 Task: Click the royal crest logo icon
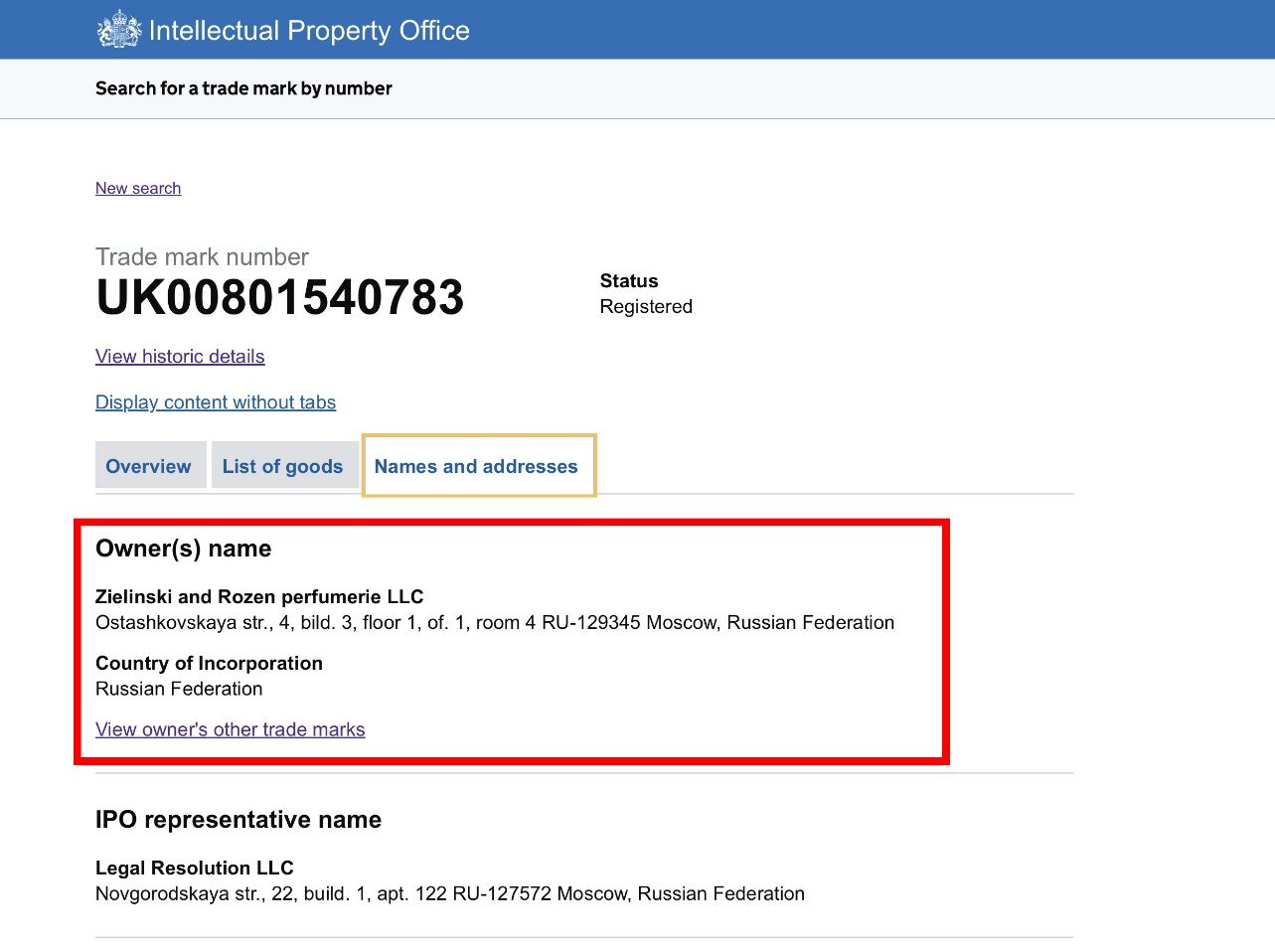(x=119, y=30)
